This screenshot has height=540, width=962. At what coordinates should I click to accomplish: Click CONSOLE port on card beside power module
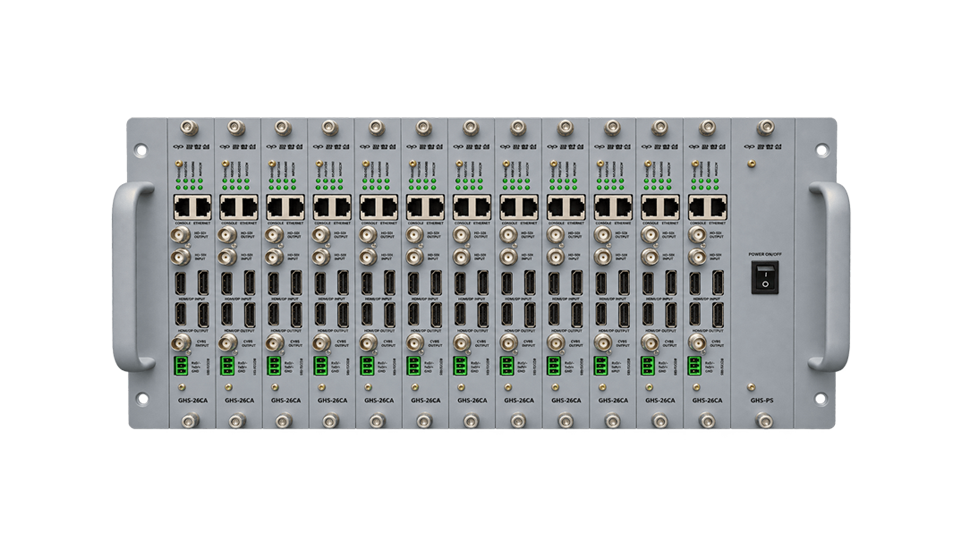698,207
